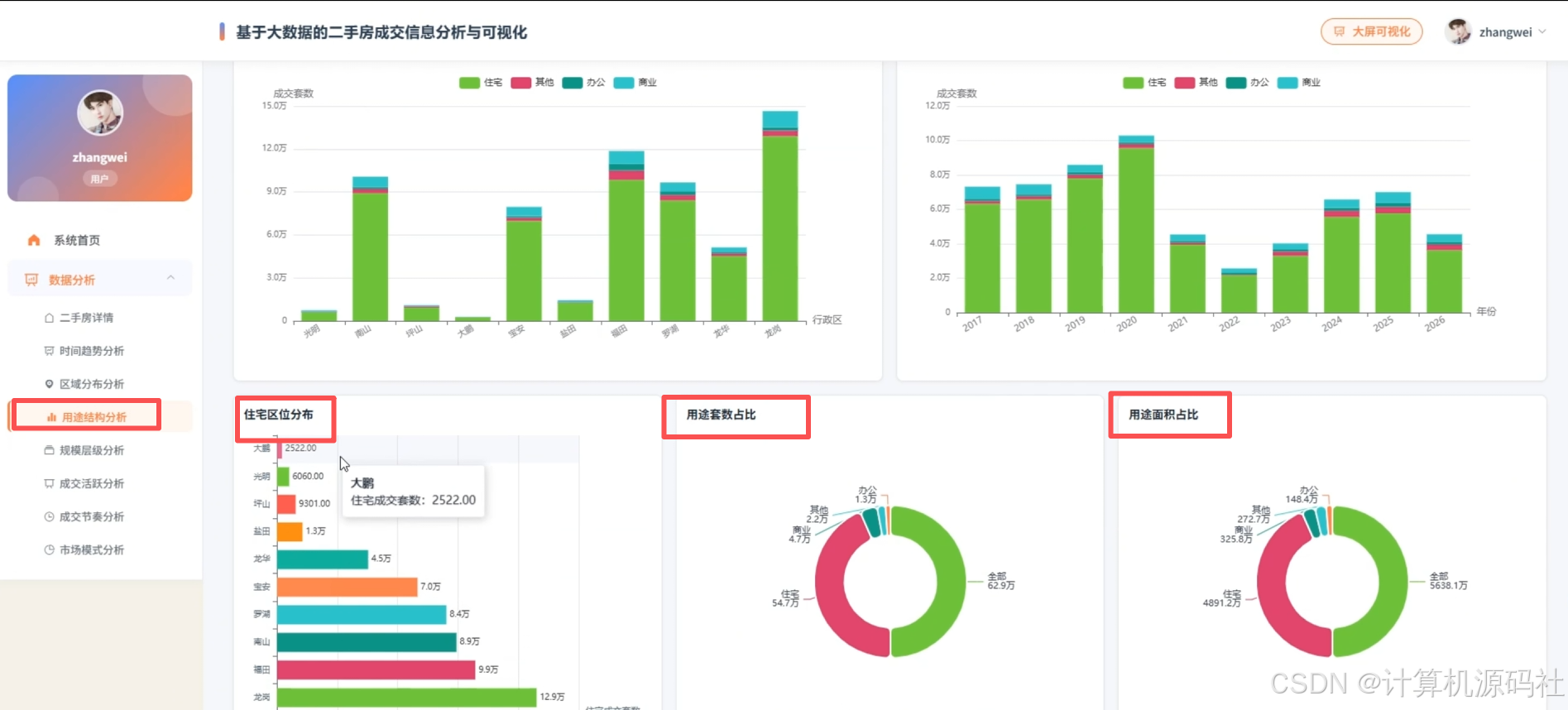Toggle 住宅 legend in the 行政区 chart
This screenshot has height=710, width=1568.
482,83
